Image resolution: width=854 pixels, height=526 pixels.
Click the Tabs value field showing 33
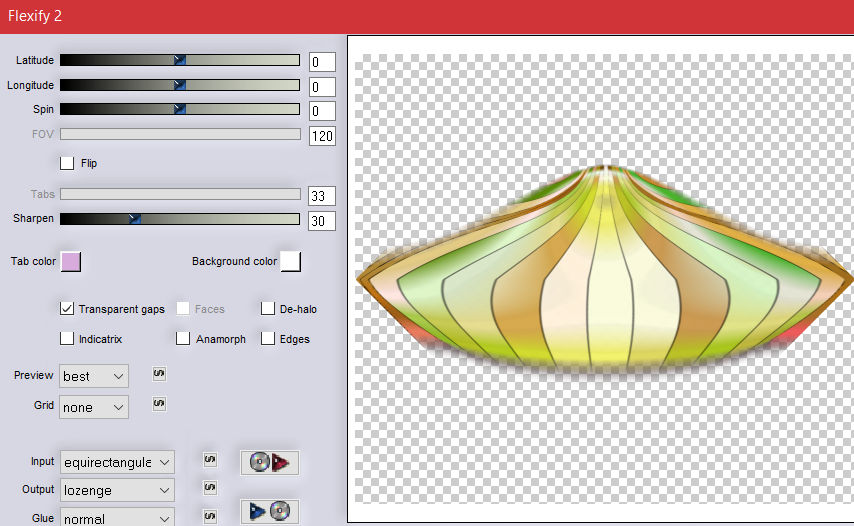click(322, 195)
